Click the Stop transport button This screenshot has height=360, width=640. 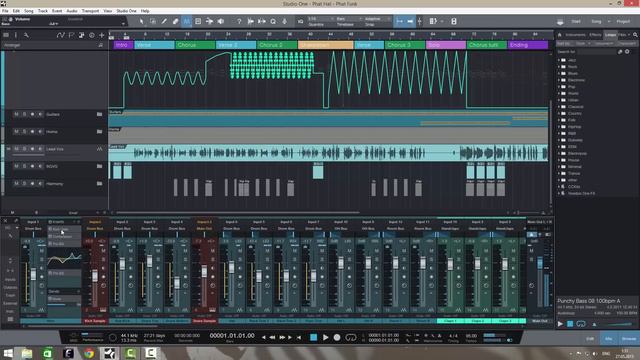pos(313,337)
